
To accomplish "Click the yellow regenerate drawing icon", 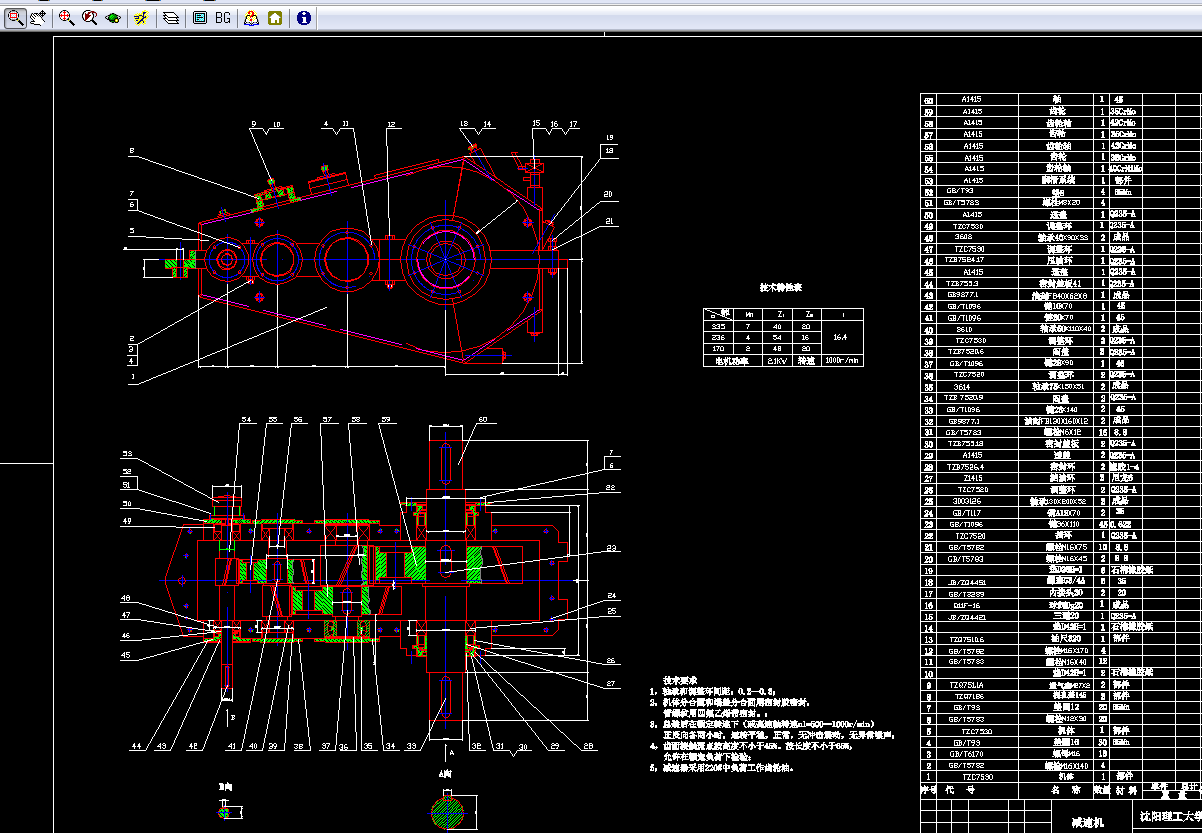I will tap(142, 17).
